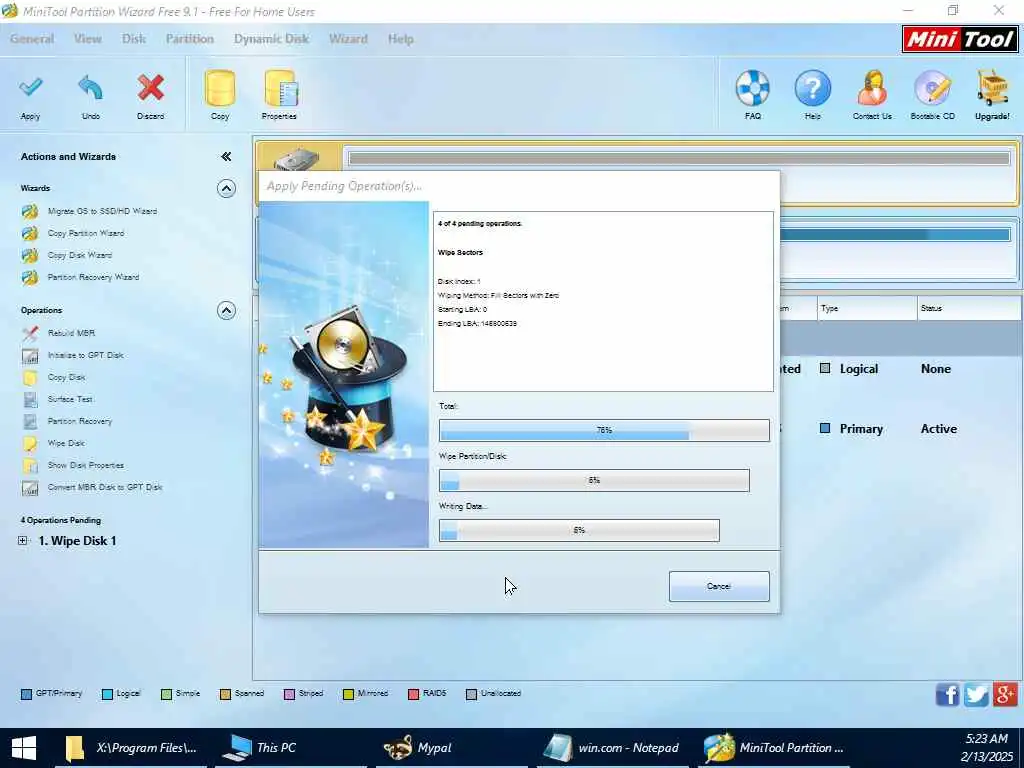This screenshot has width=1024, height=768.
Task: Click the Bootable CD icon
Action: (x=932, y=88)
